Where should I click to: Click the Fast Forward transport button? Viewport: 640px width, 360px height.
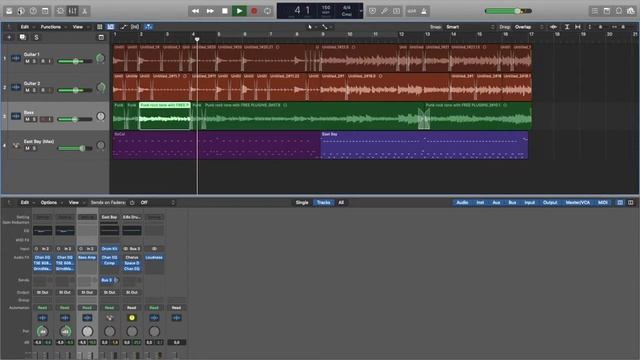pos(210,11)
